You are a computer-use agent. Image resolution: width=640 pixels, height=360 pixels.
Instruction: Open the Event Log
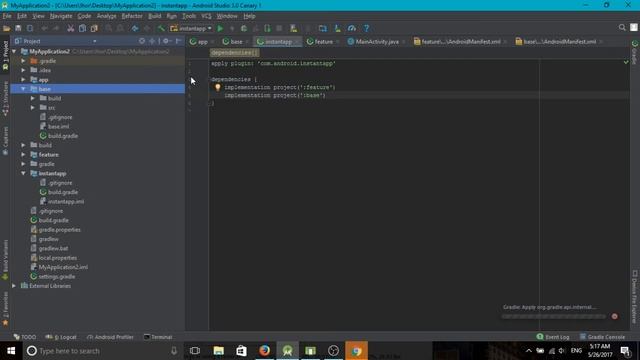pos(553,337)
